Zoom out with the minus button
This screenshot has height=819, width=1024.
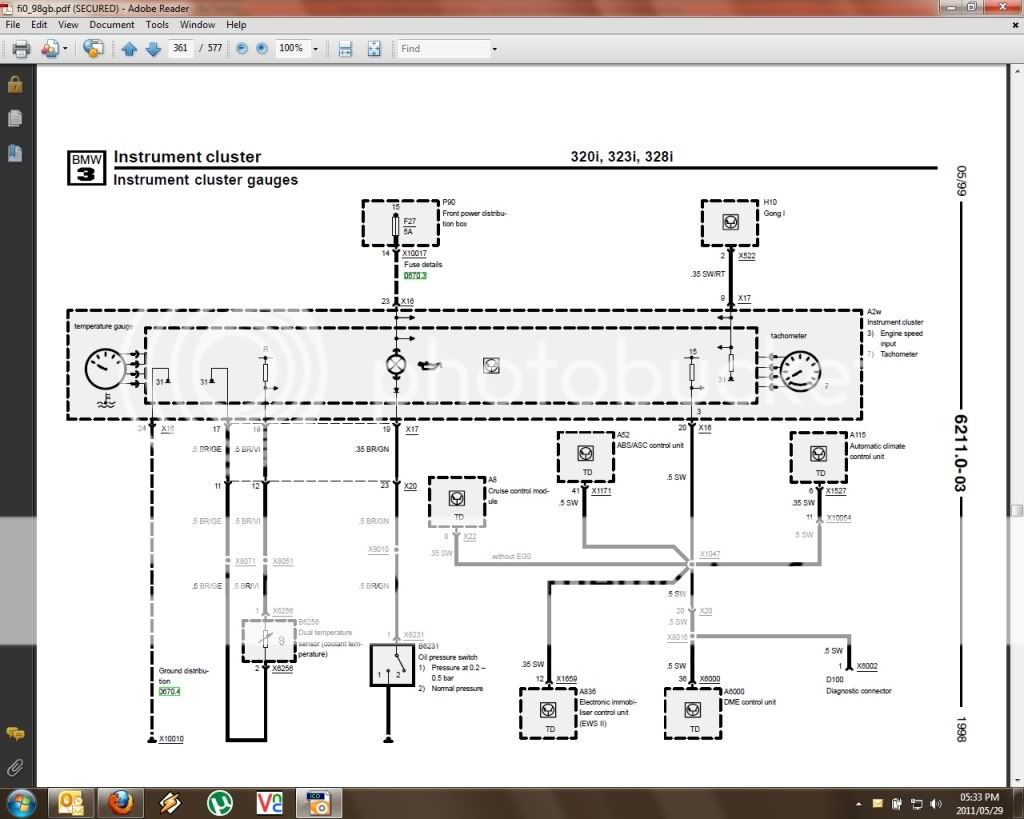point(242,48)
